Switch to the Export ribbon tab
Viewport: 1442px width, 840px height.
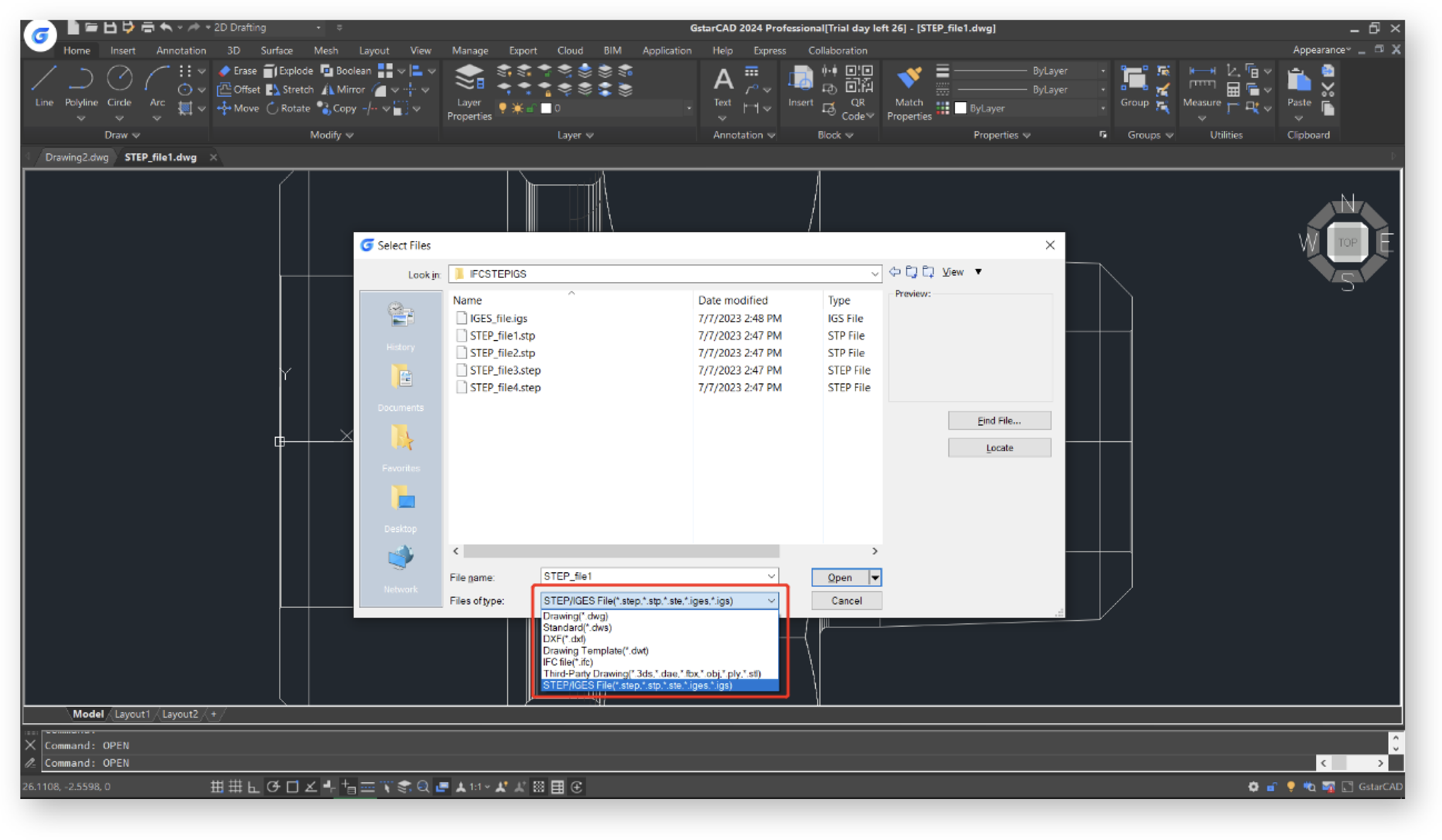522,50
